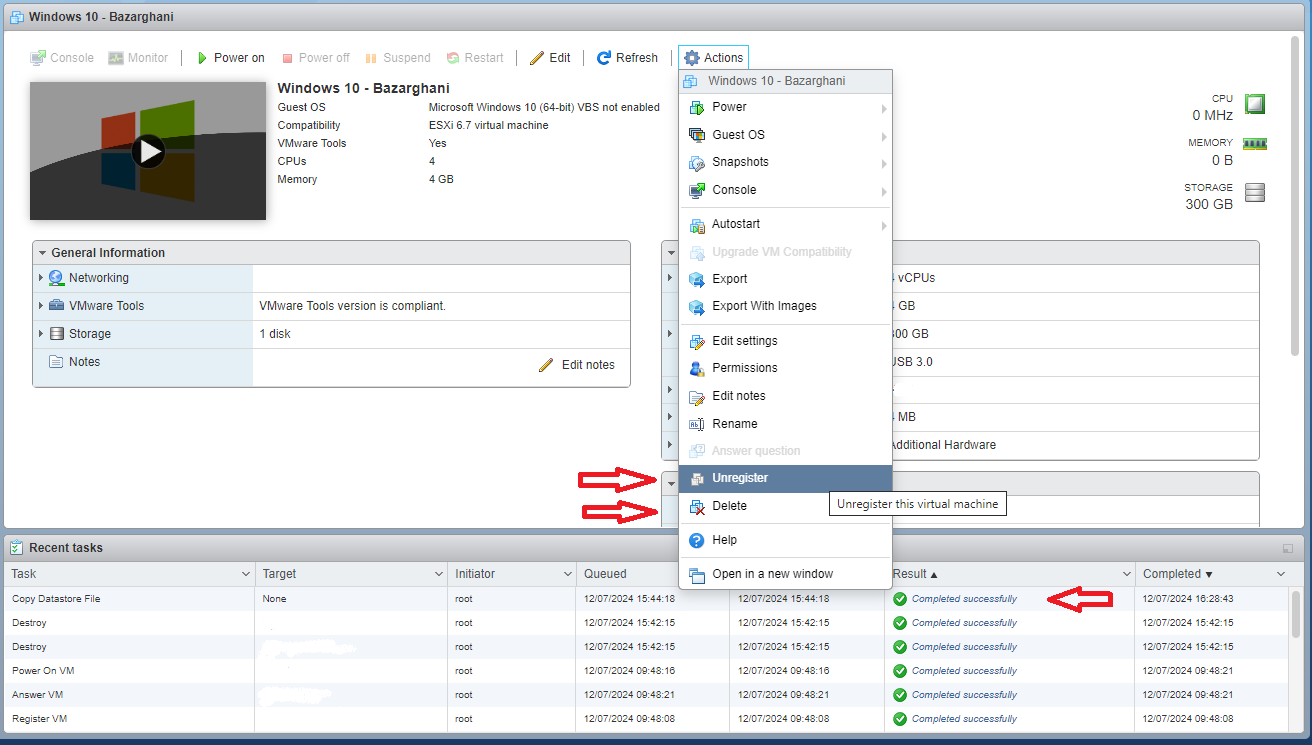Viewport: 1312px width, 745px height.
Task: Open the Monitor view
Action: [x=139, y=58]
